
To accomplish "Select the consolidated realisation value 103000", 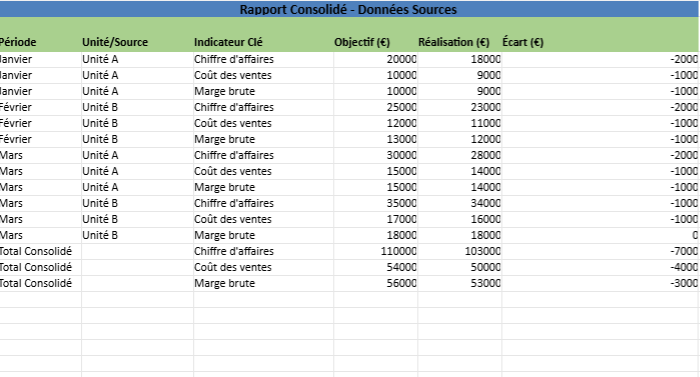I will click(x=459, y=251).
